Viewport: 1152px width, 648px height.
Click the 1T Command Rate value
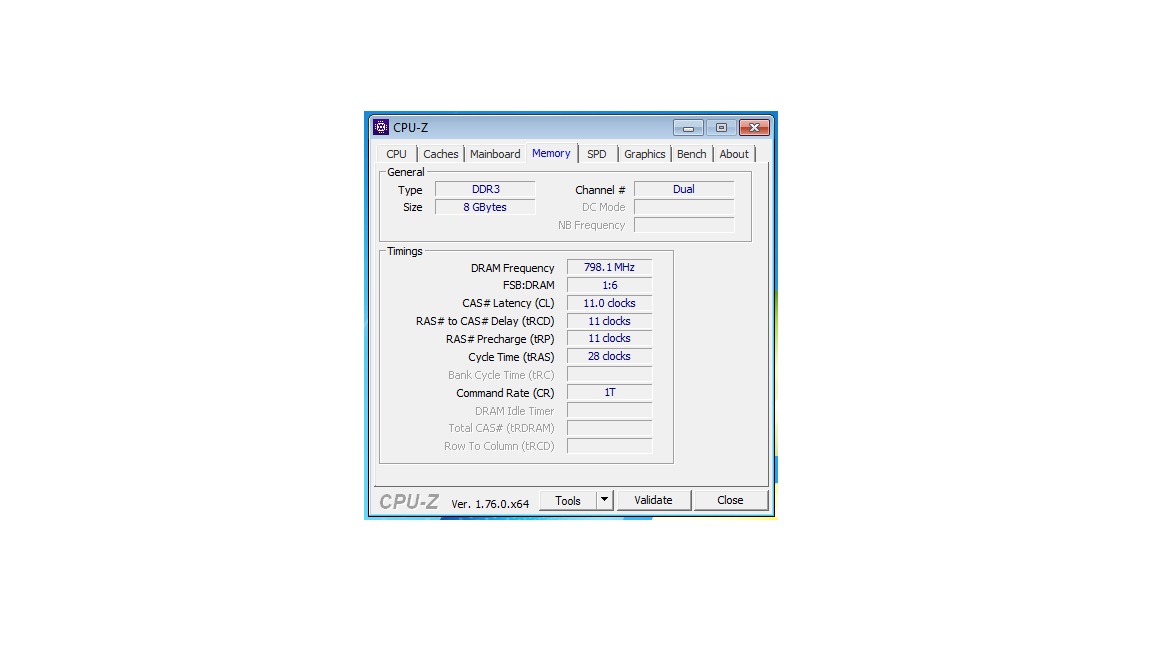[x=609, y=392]
